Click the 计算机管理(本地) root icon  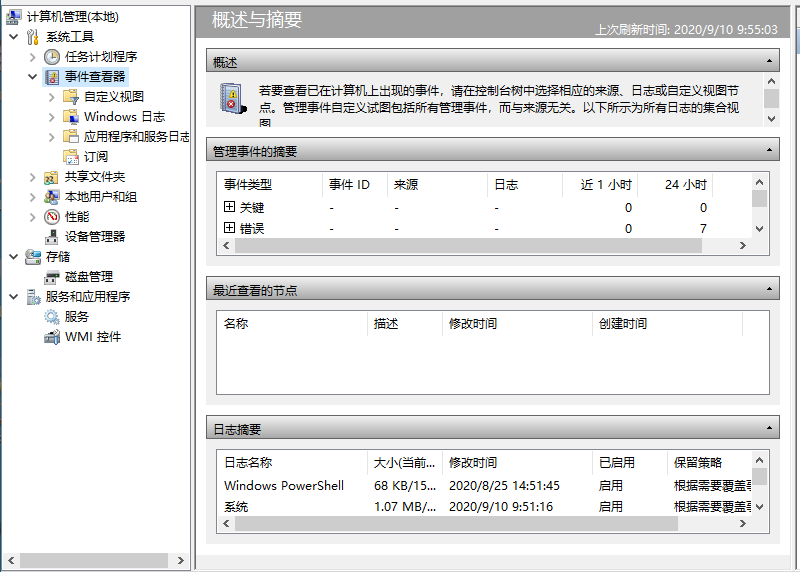[x=14, y=17]
